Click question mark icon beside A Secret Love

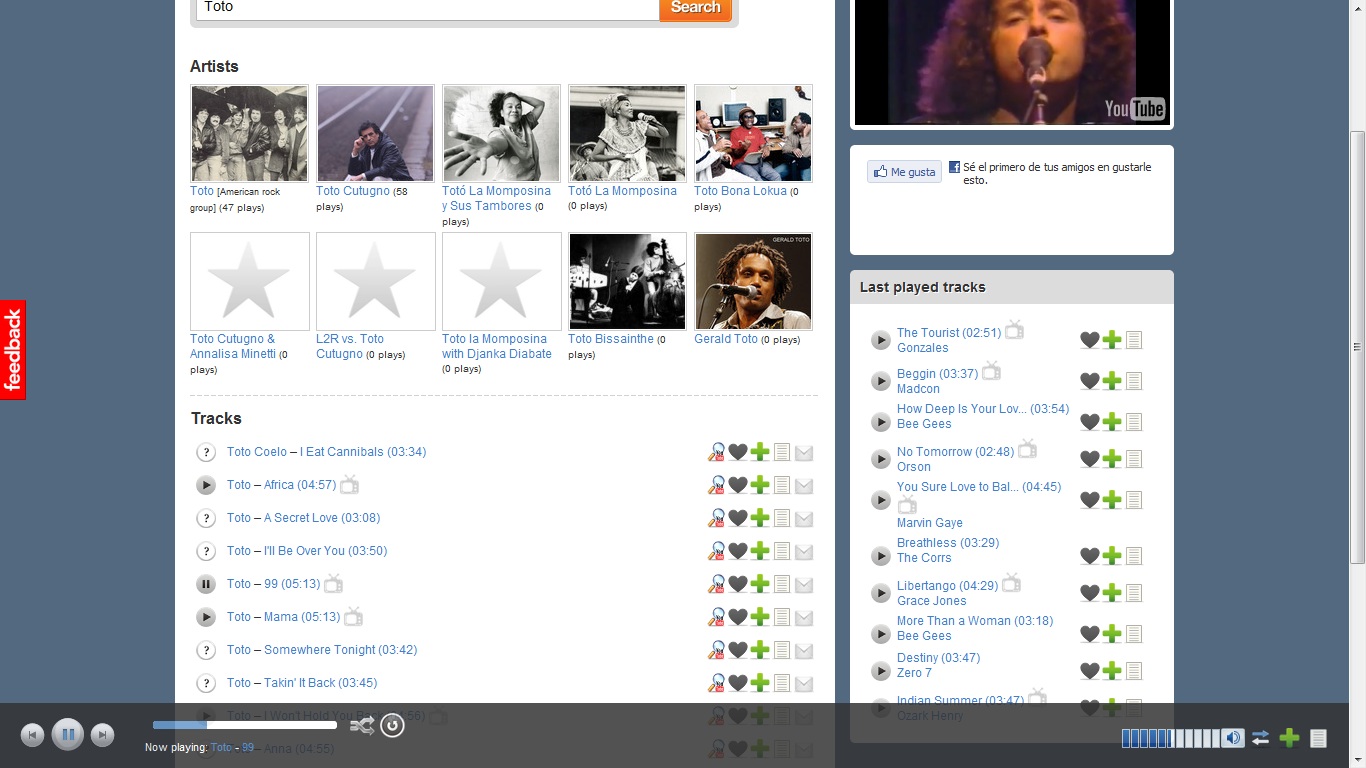pyautogui.click(x=206, y=518)
